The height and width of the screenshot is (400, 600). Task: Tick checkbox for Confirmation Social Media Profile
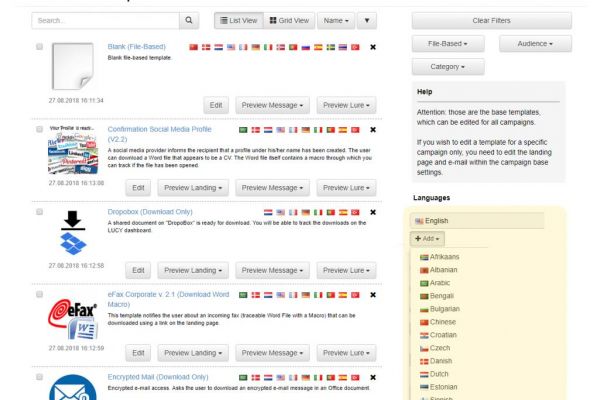39,129
